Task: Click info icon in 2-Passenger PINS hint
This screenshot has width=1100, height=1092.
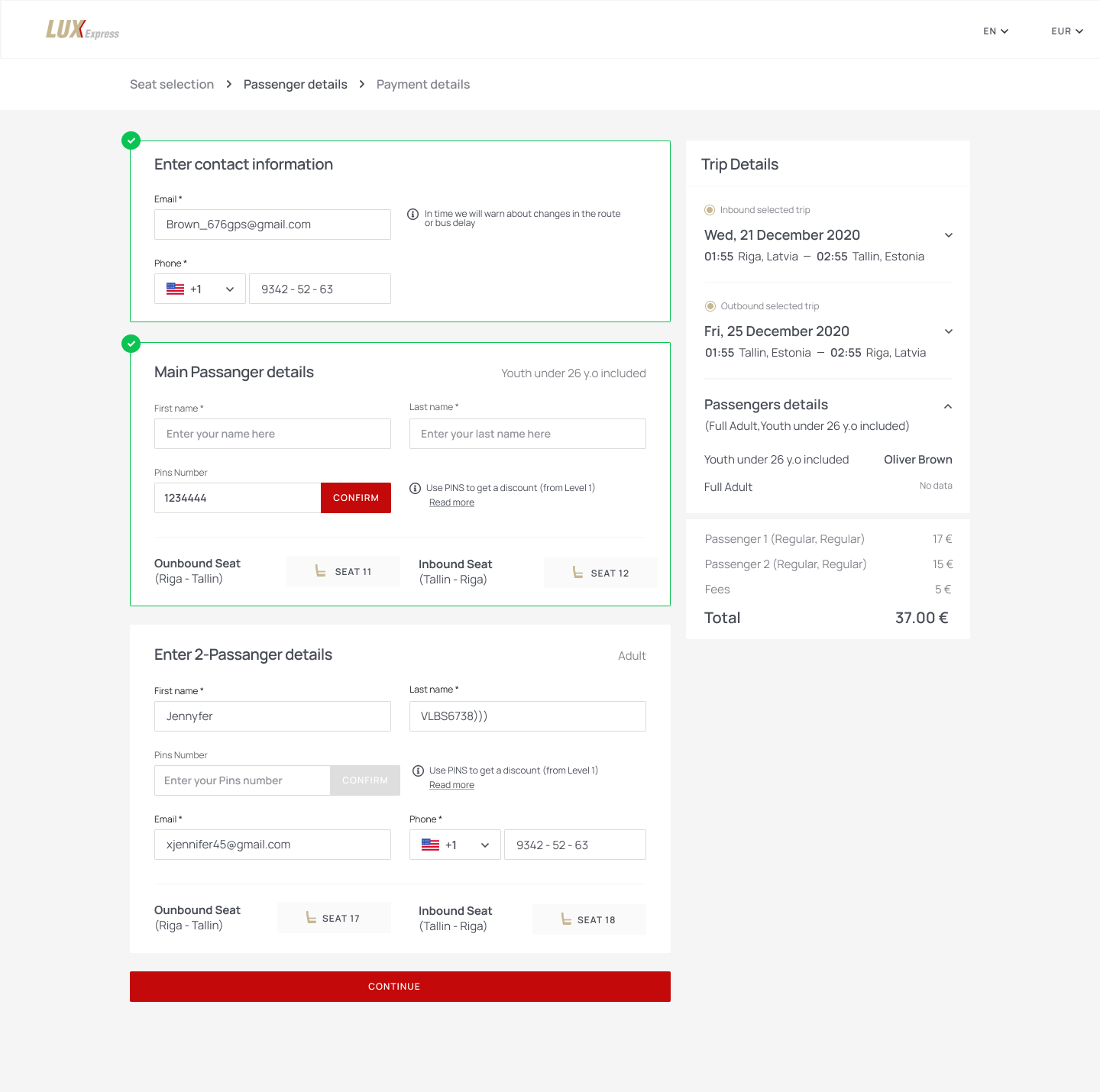Action: (418, 771)
